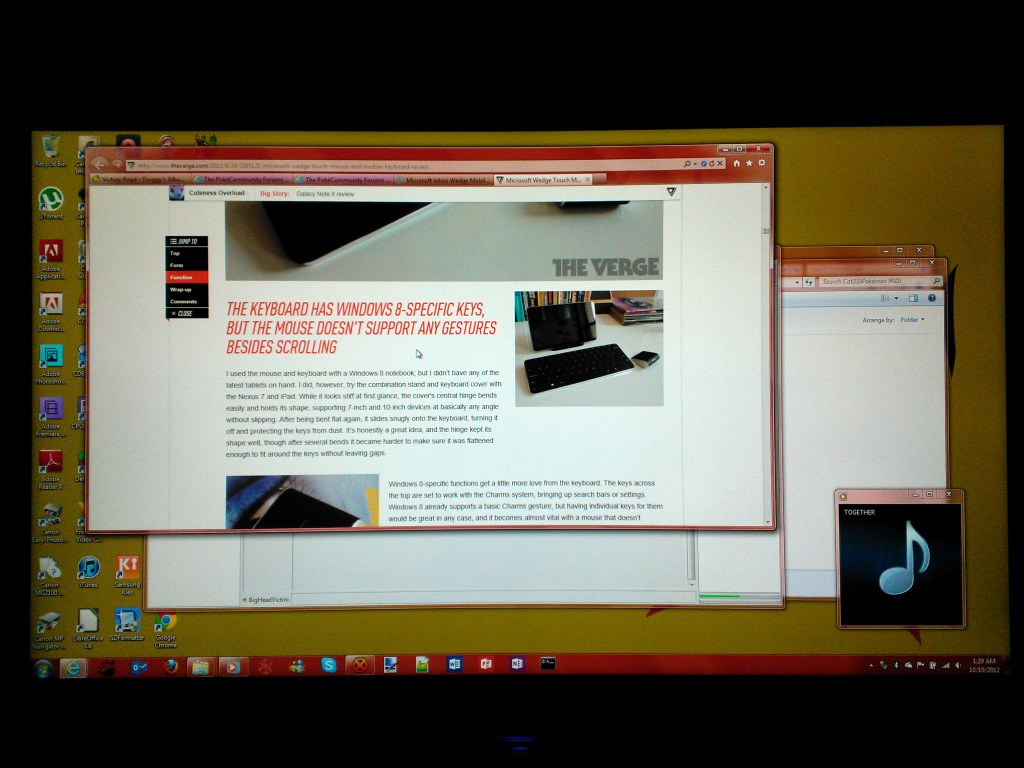Open the uTorrent desktop icon
This screenshot has height=768, width=1024.
click(x=50, y=201)
